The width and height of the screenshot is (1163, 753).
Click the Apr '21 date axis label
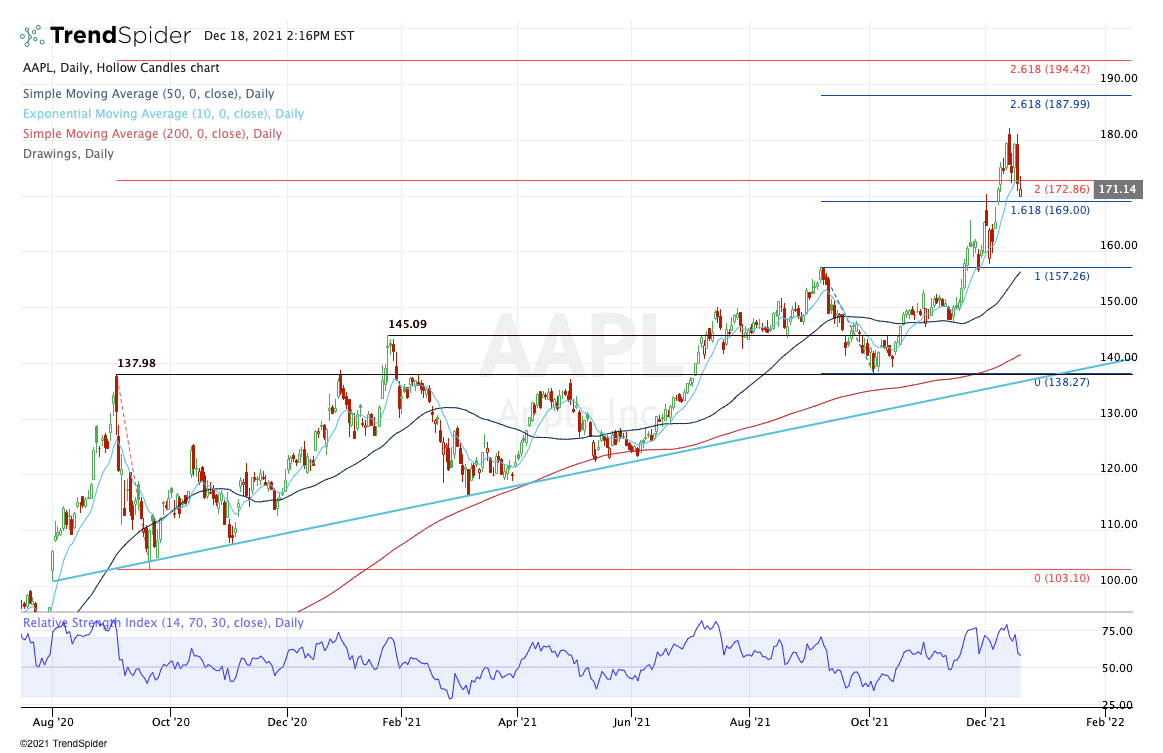pyautogui.click(x=517, y=723)
